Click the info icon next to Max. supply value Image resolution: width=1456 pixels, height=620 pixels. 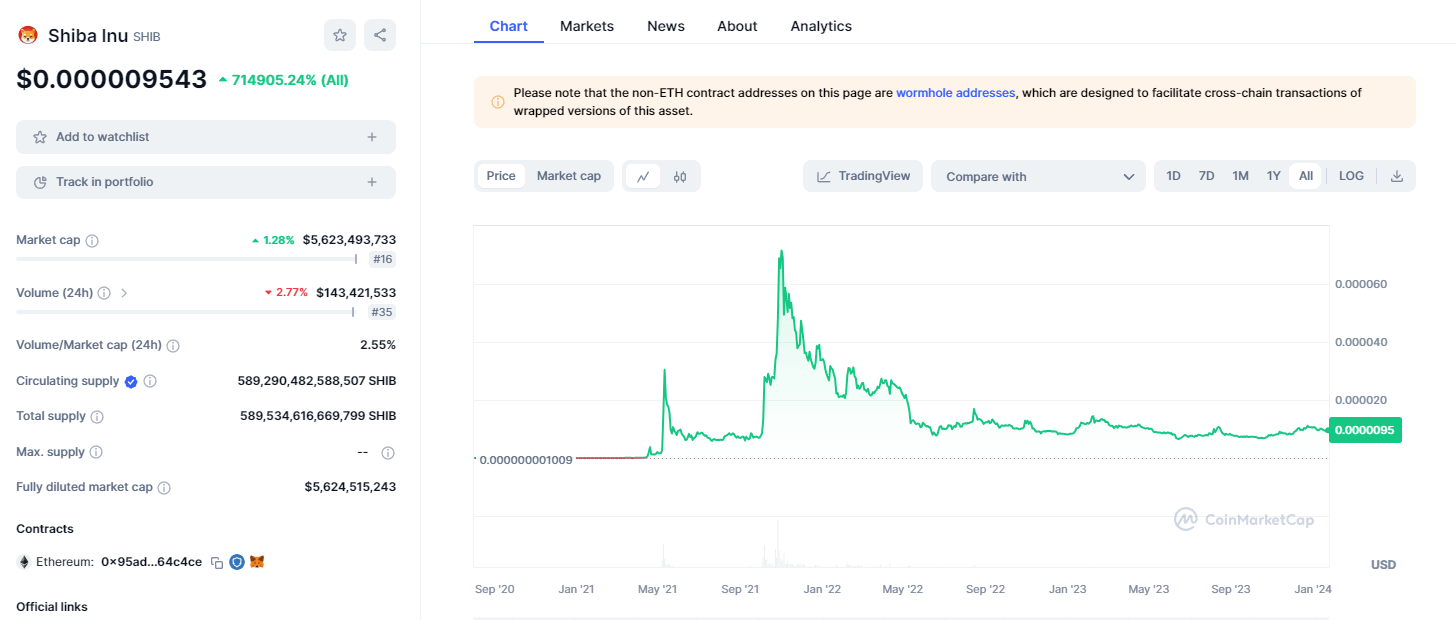[388, 453]
